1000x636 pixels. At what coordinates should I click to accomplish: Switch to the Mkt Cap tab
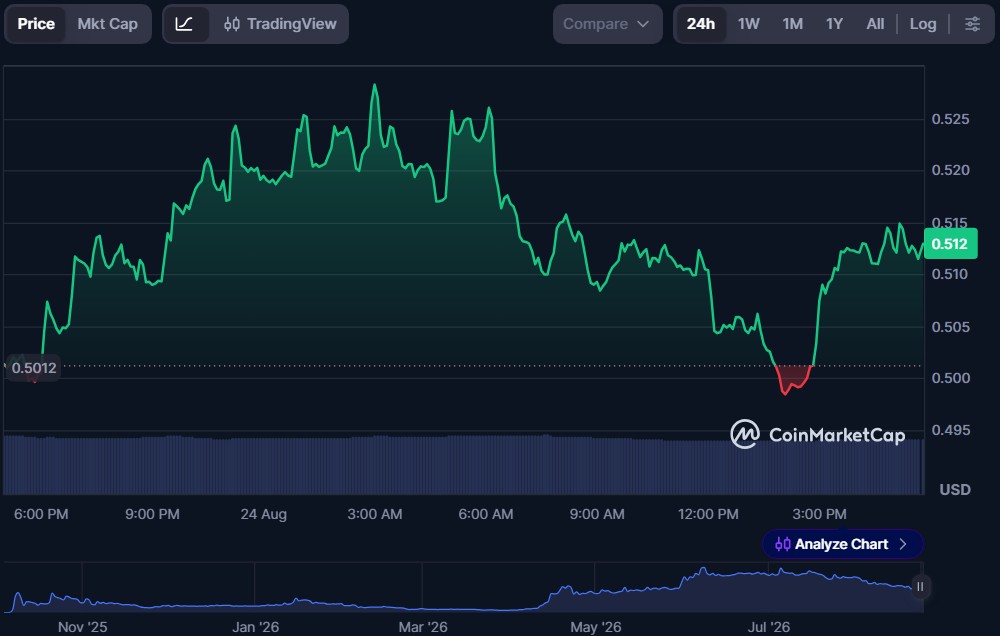107,24
